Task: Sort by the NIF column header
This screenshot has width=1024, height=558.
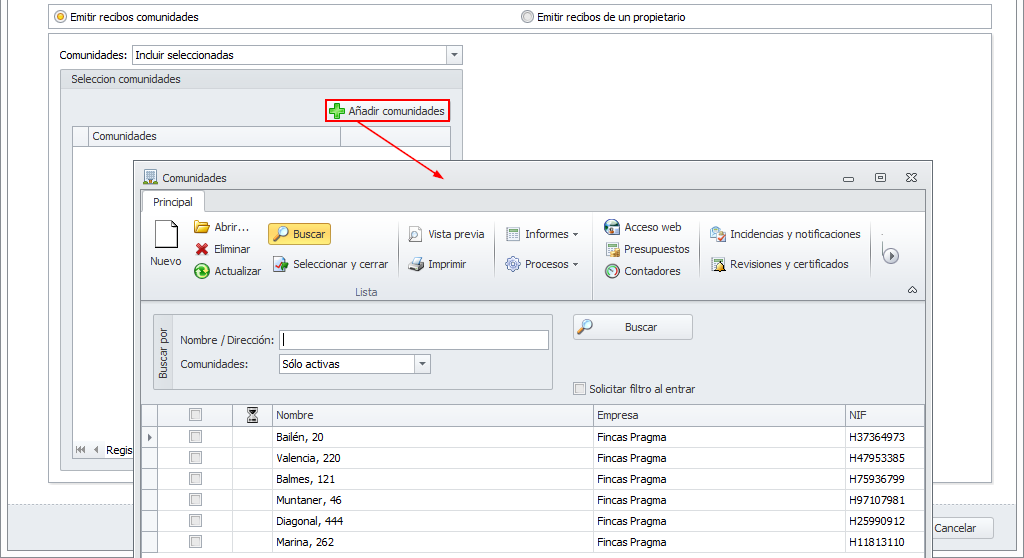Action: coord(885,415)
